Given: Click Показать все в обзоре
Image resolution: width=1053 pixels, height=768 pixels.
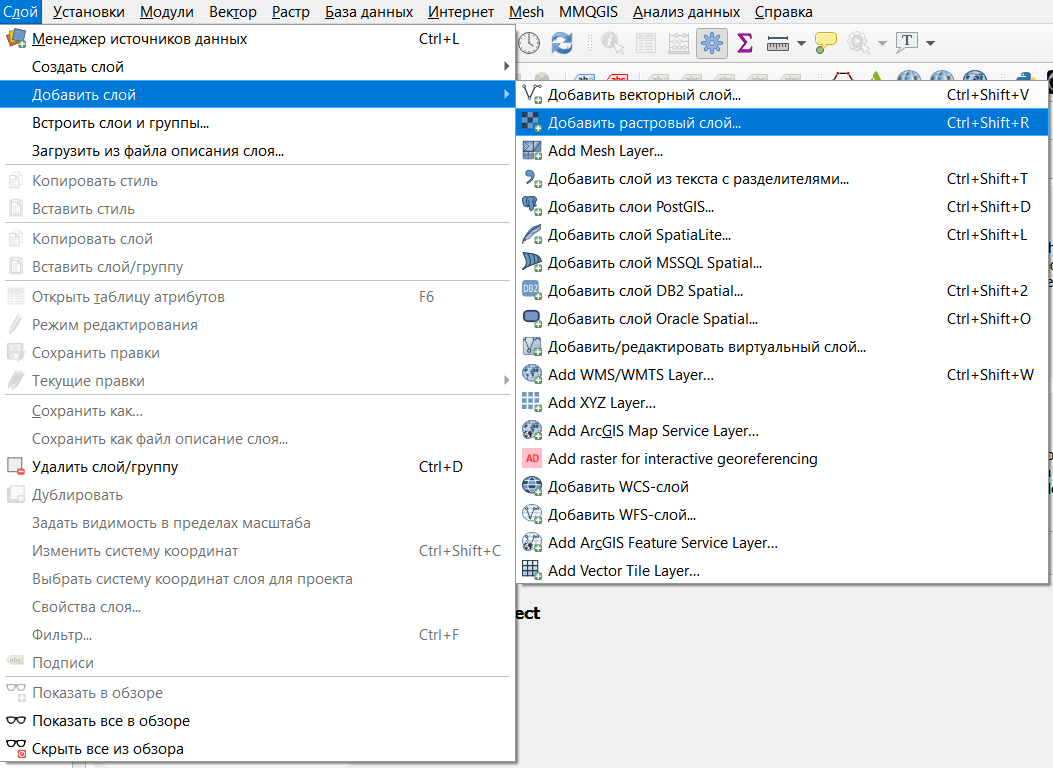Looking at the screenshot, I should click(x=110, y=721).
